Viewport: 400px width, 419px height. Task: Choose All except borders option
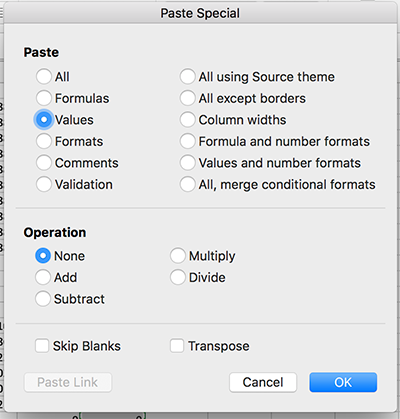click(187, 98)
